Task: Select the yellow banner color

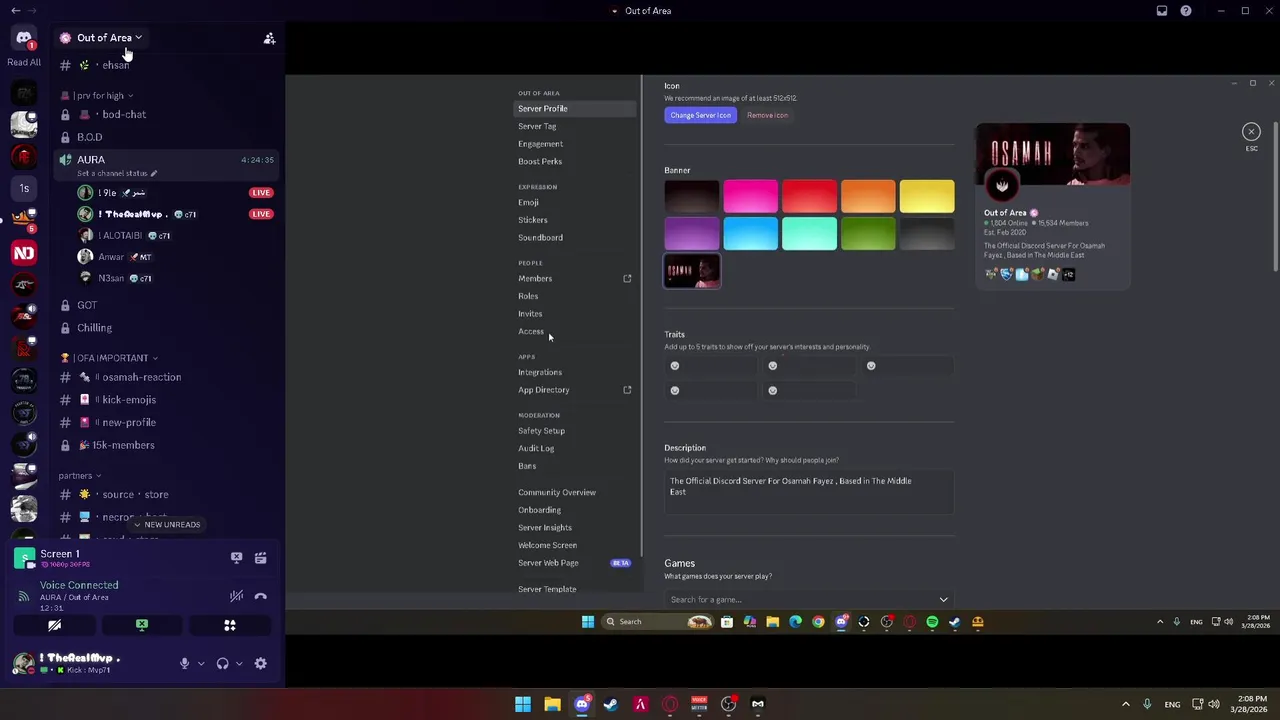Action: pos(926,197)
